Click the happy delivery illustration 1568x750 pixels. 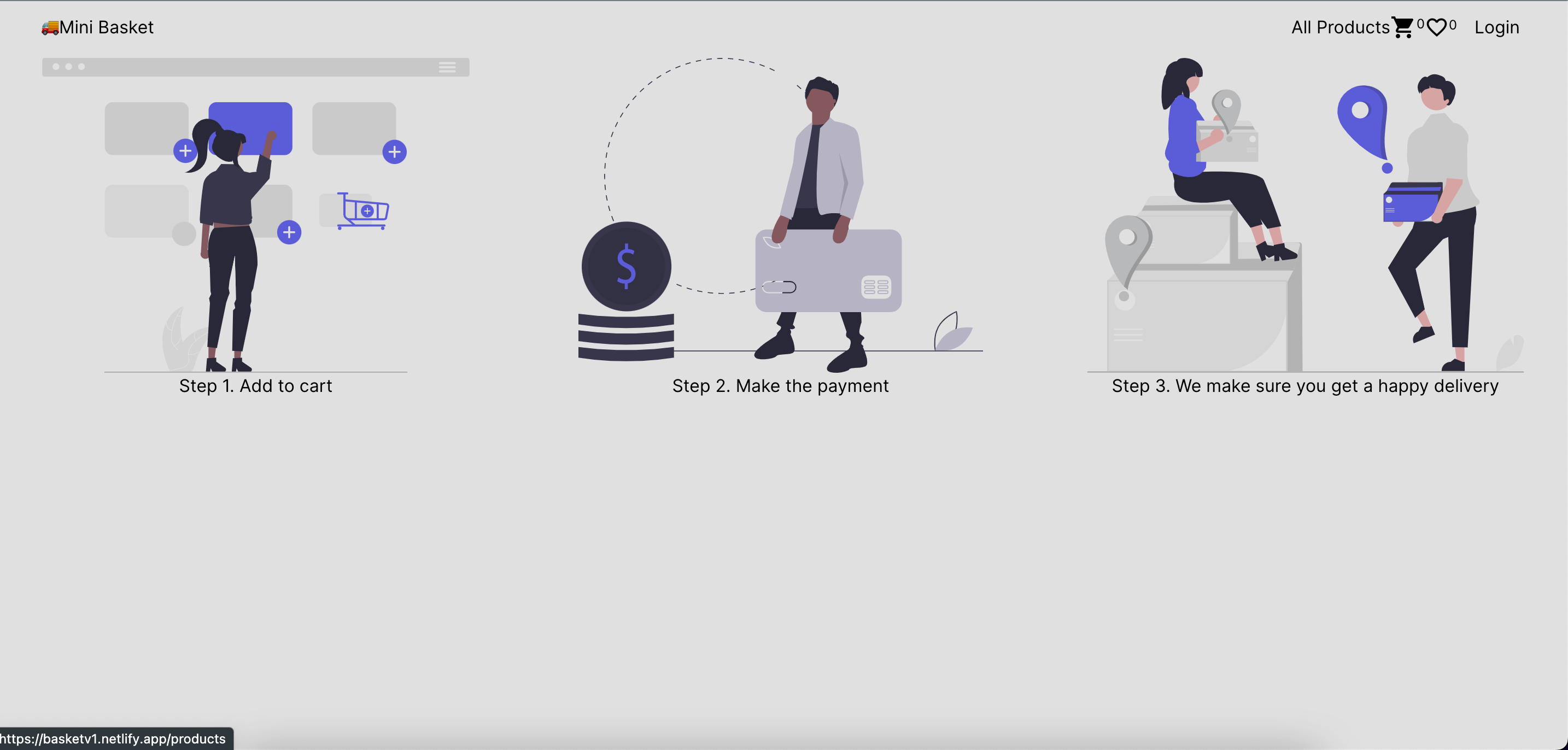point(1305,215)
